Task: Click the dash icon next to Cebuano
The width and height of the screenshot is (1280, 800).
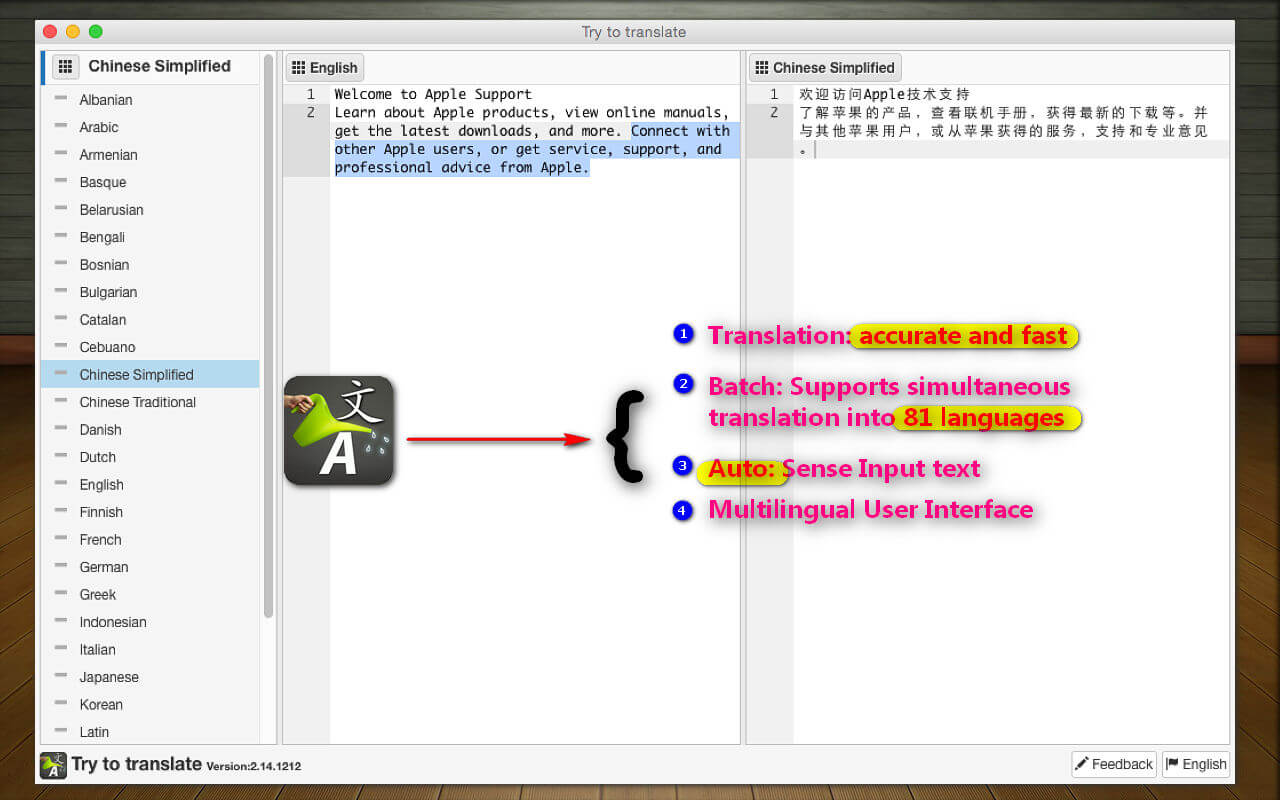Action: click(x=61, y=346)
